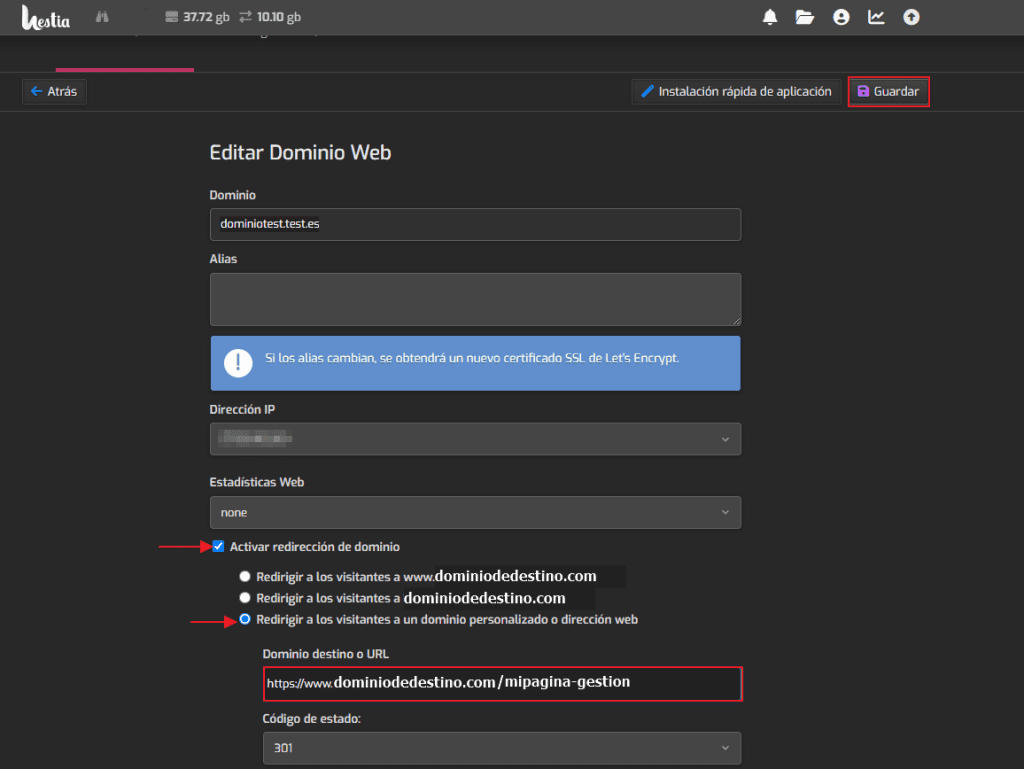Expand the Estadísticas Web dropdown
The width and height of the screenshot is (1024, 769).
(x=475, y=512)
